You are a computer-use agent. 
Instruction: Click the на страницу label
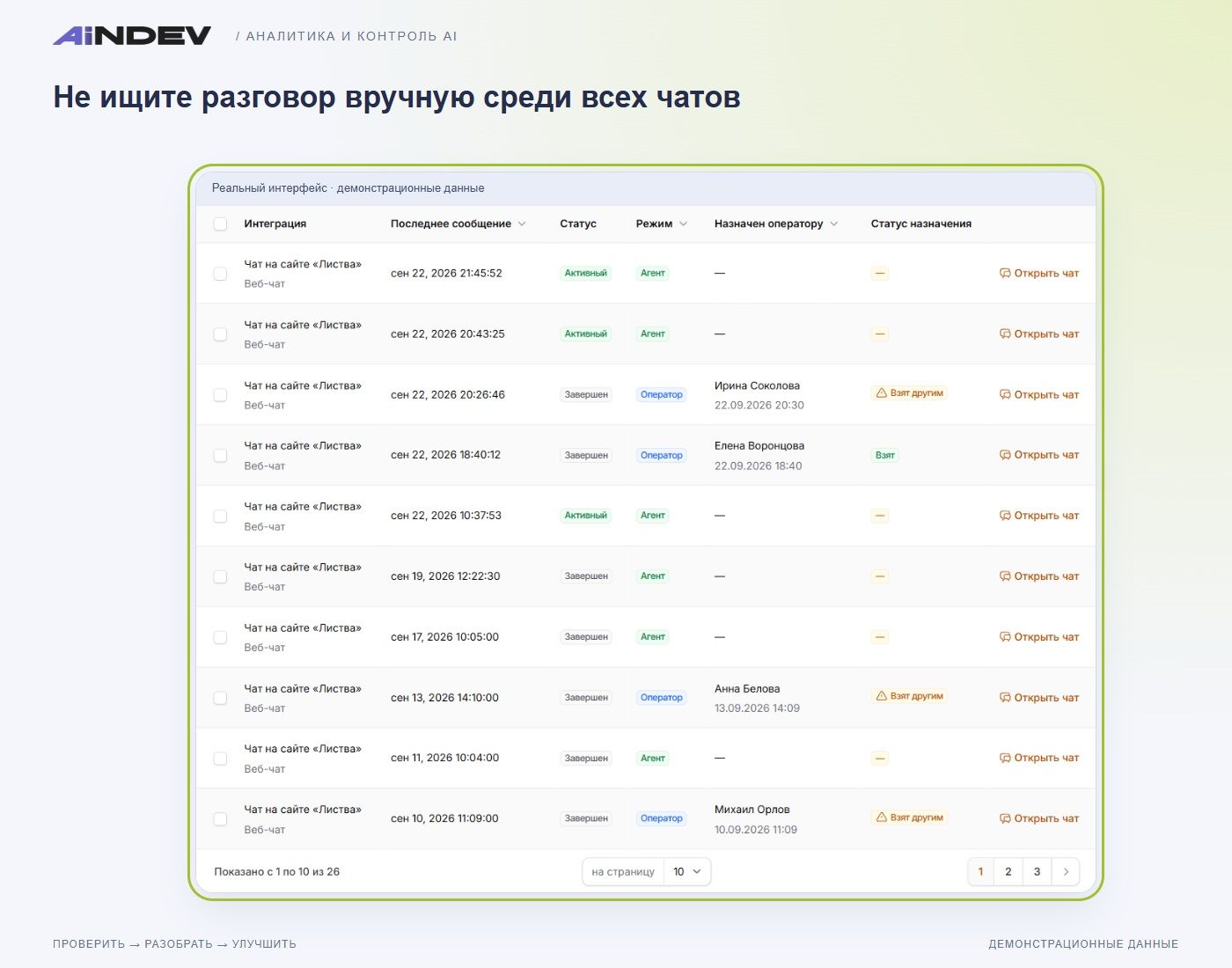coord(623,872)
